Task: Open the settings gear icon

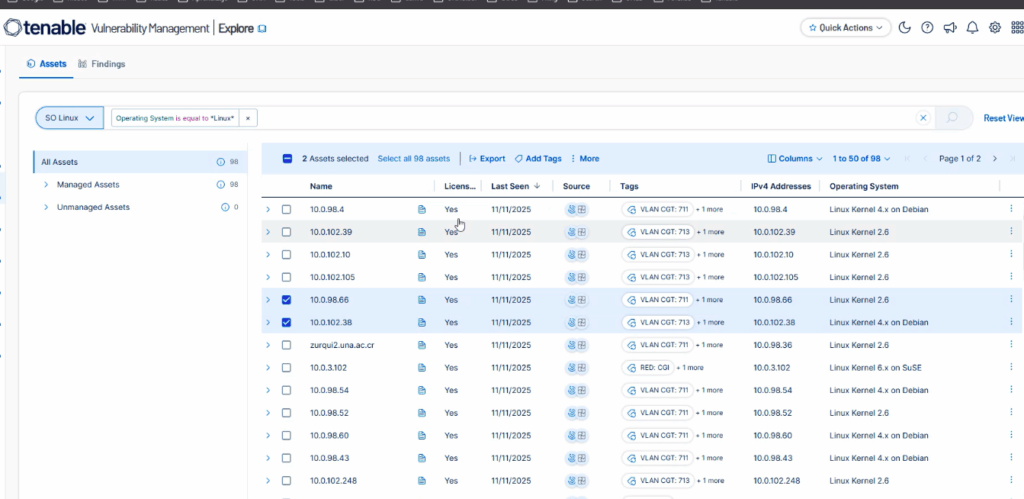Action: [994, 28]
